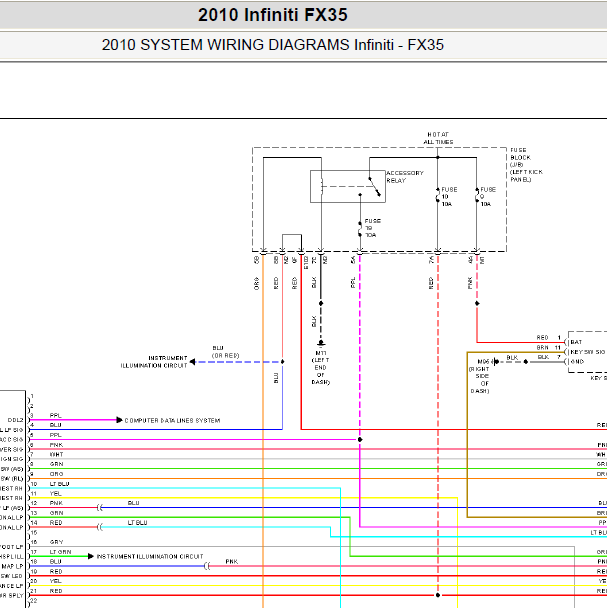Click the 'BAT' terminal label
This screenshot has height=608, width=607.
[576, 342]
